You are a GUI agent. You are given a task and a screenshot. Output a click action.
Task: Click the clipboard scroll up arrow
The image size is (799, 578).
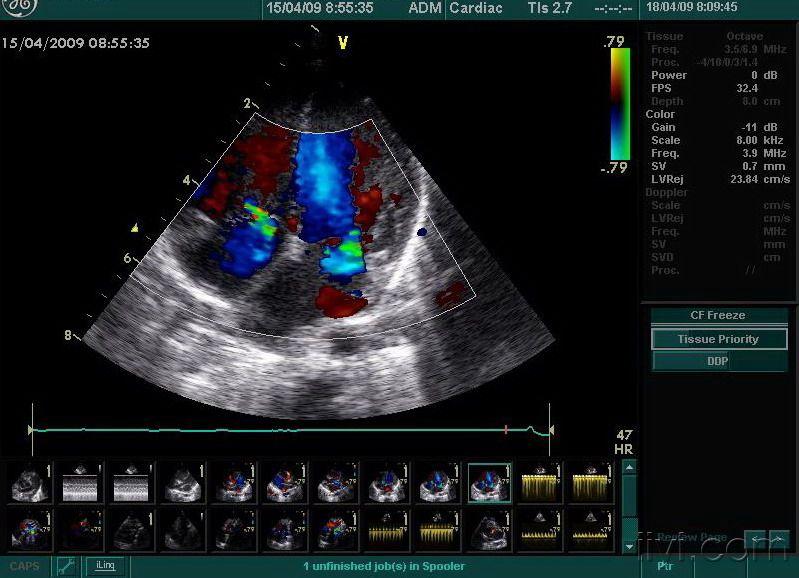coord(629,467)
